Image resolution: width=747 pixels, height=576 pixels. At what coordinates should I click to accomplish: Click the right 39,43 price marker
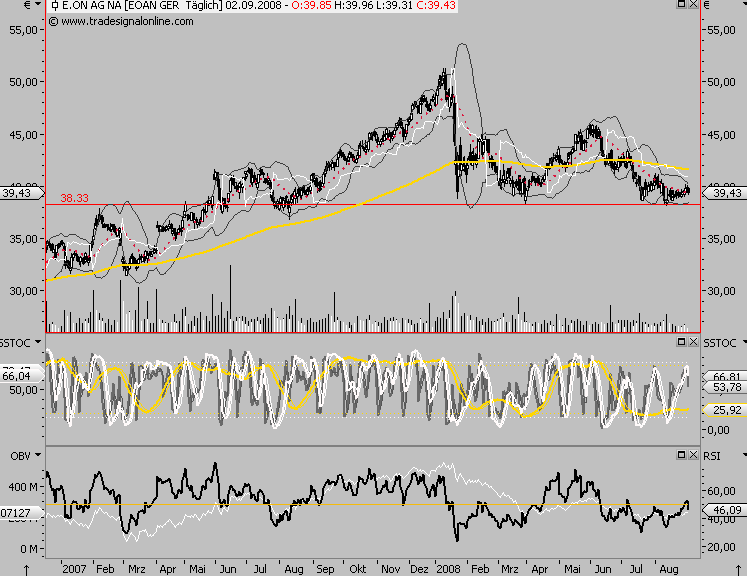click(x=726, y=193)
